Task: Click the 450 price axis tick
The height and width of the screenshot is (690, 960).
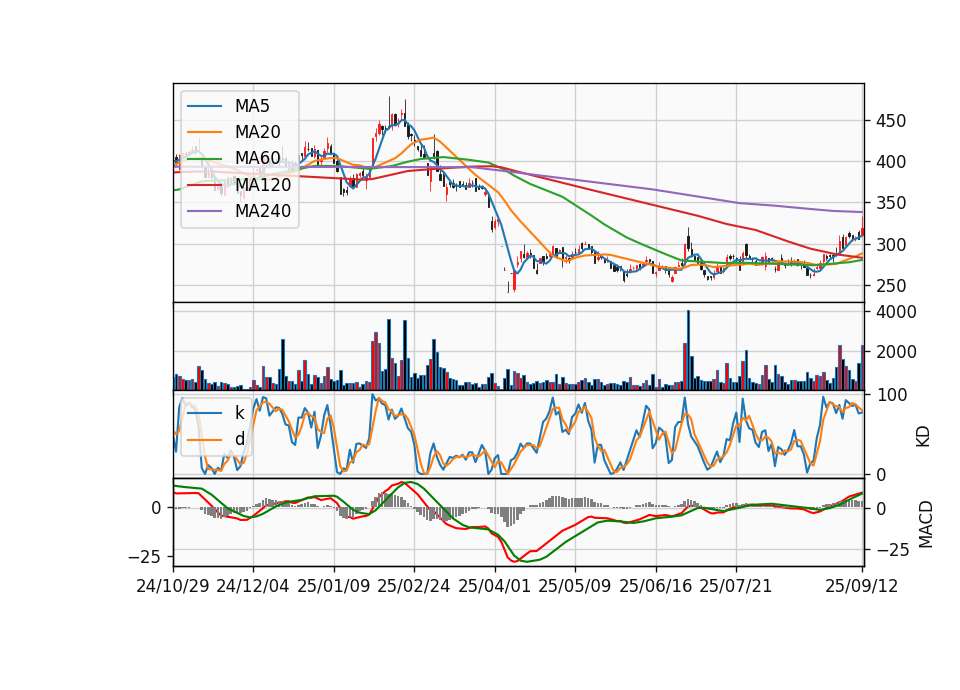Action: (x=891, y=121)
